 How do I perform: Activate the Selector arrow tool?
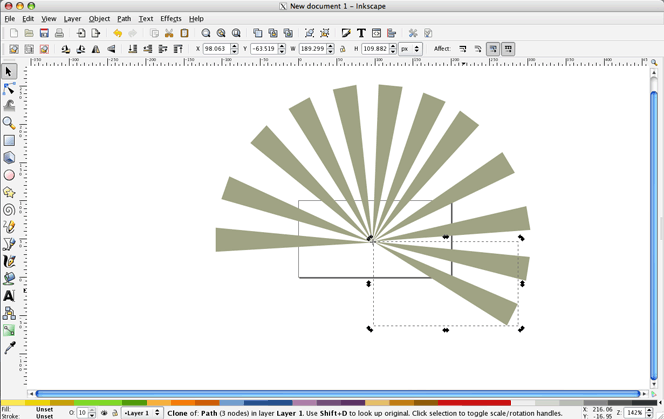(x=9, y=71)
